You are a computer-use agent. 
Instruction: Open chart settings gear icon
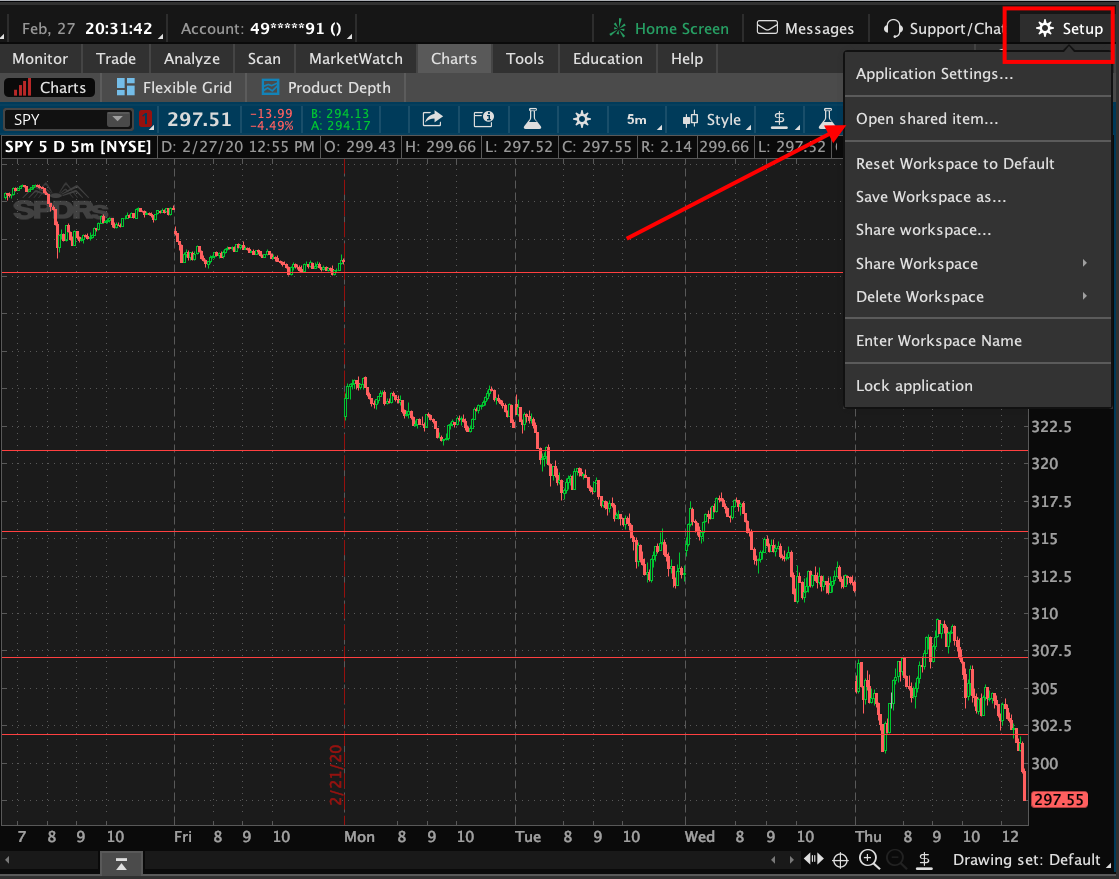pyautogui.click(x=582, y=120)
